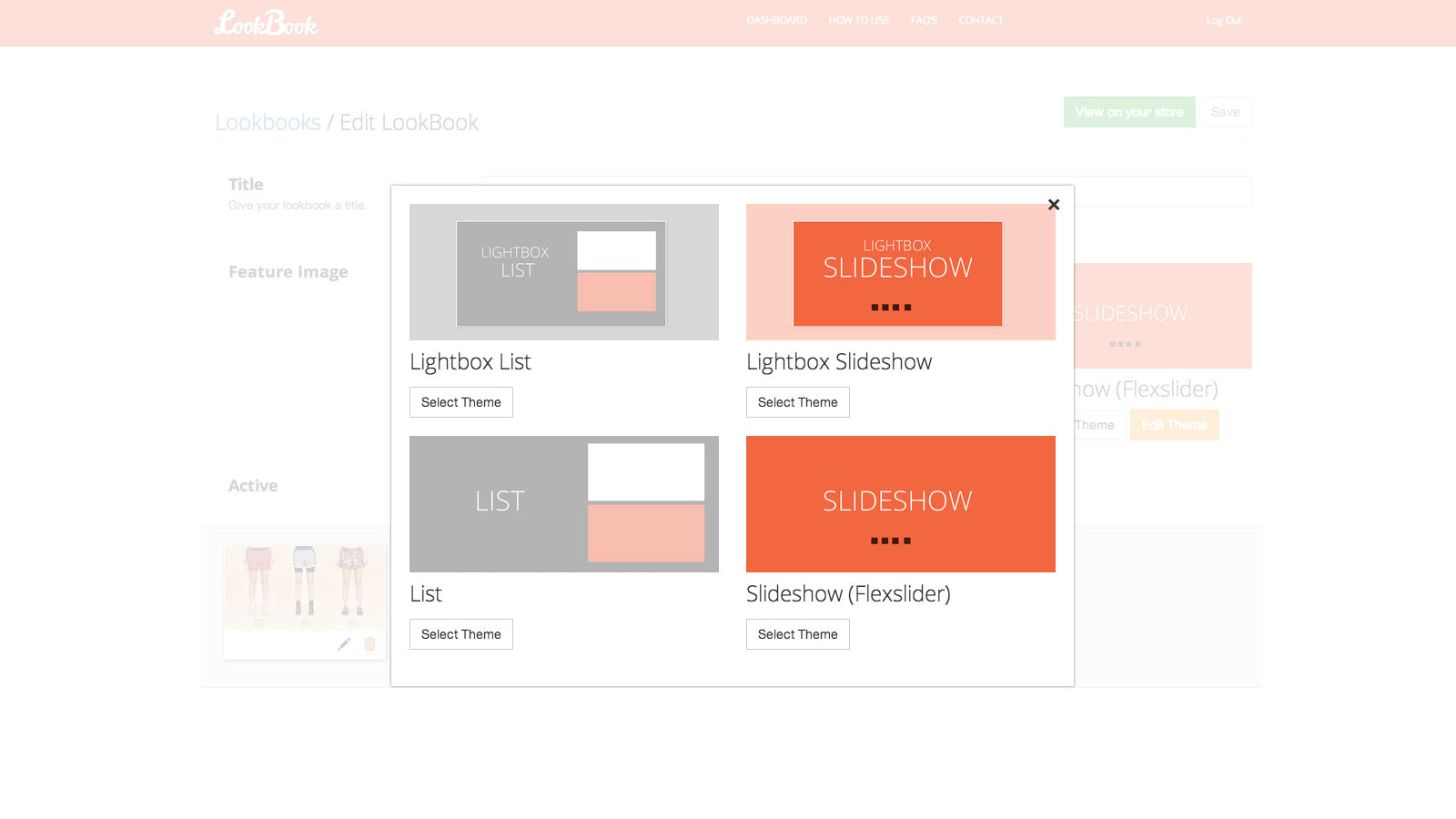Close the theme selection modal with the X
The image size is (1456, 819).
coord(1054,205)
